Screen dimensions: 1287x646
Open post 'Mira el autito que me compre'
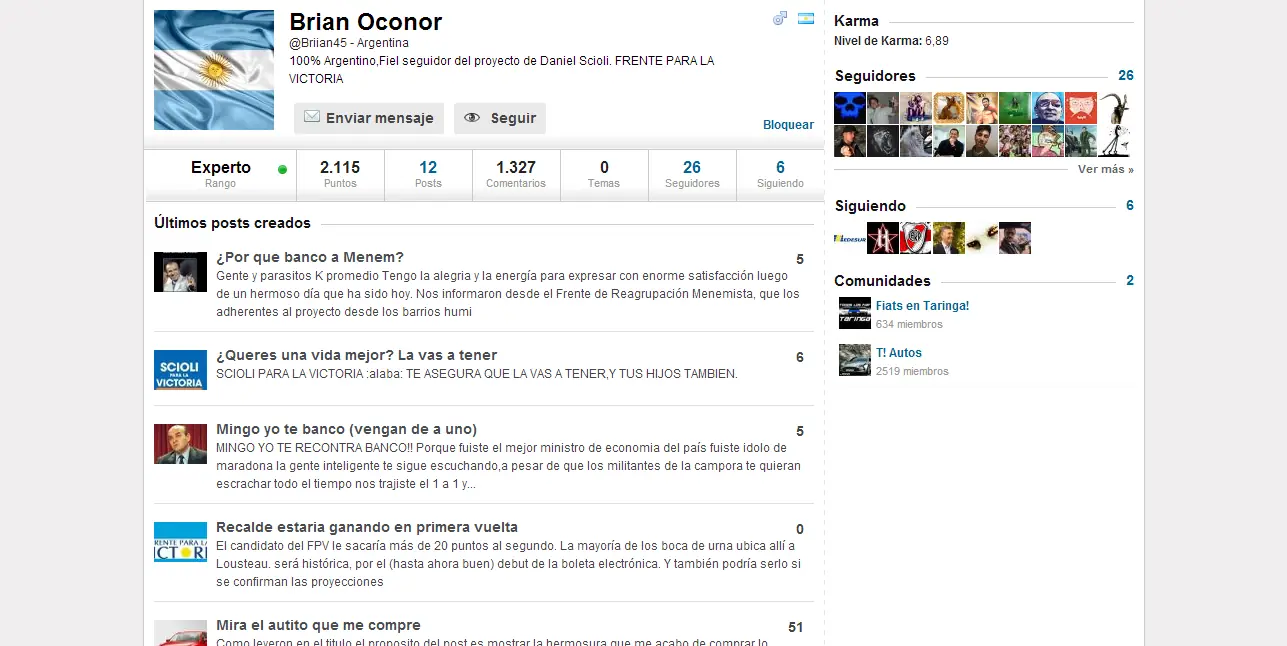(318, 625)
